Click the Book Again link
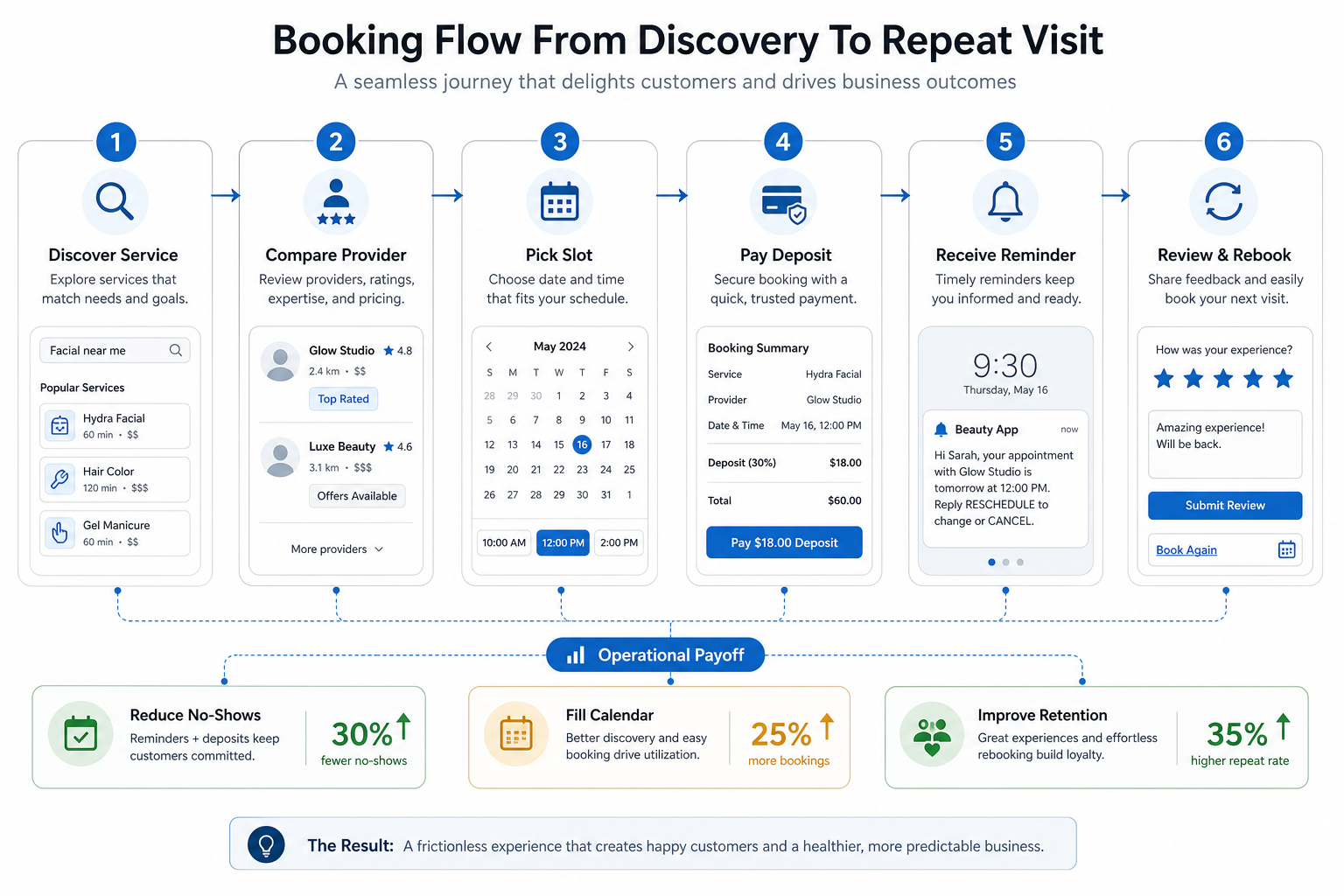The width and height of the screenshot is (1344, 896). click(1186, 549)
